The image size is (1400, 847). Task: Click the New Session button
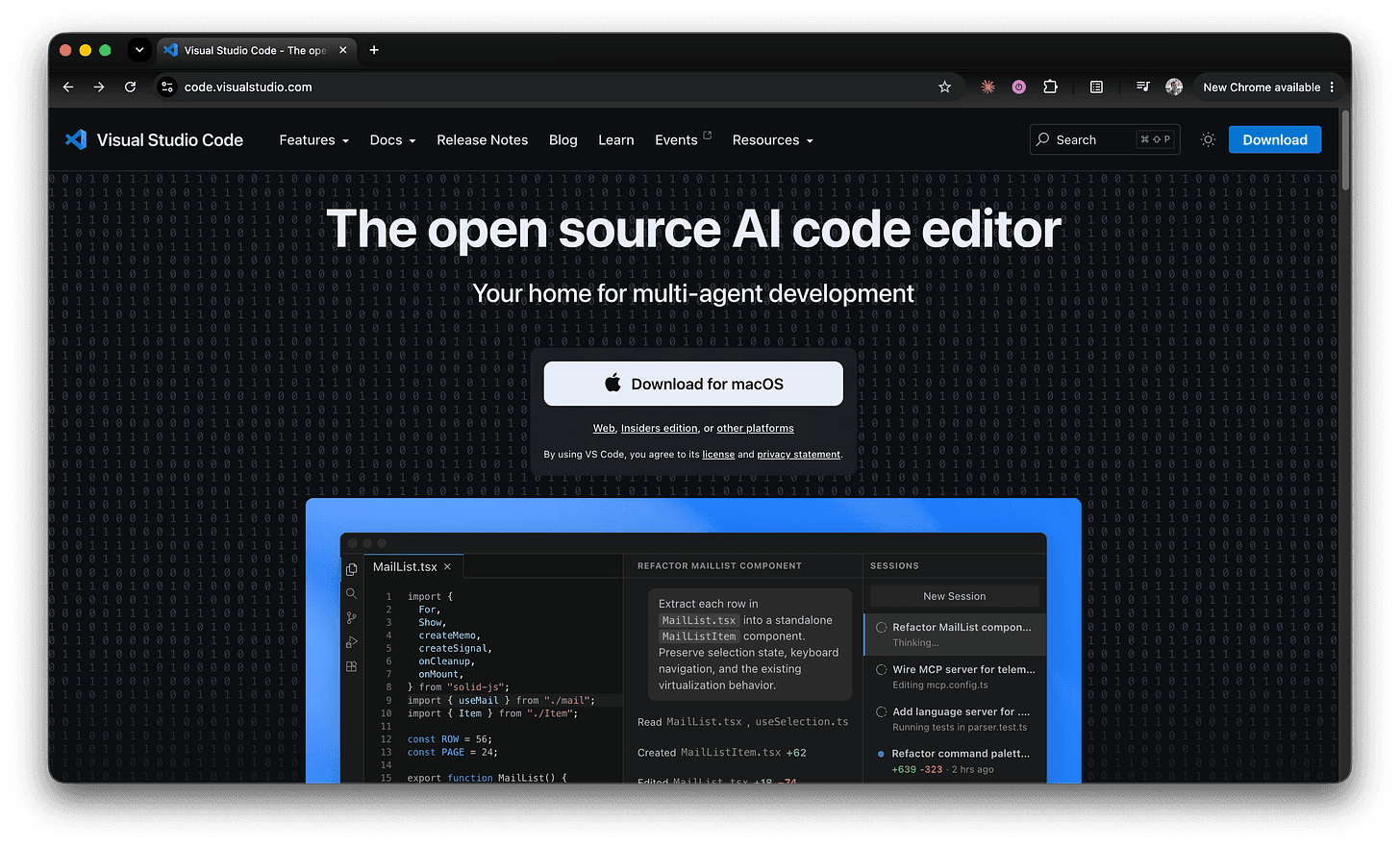tap(954, 596)
